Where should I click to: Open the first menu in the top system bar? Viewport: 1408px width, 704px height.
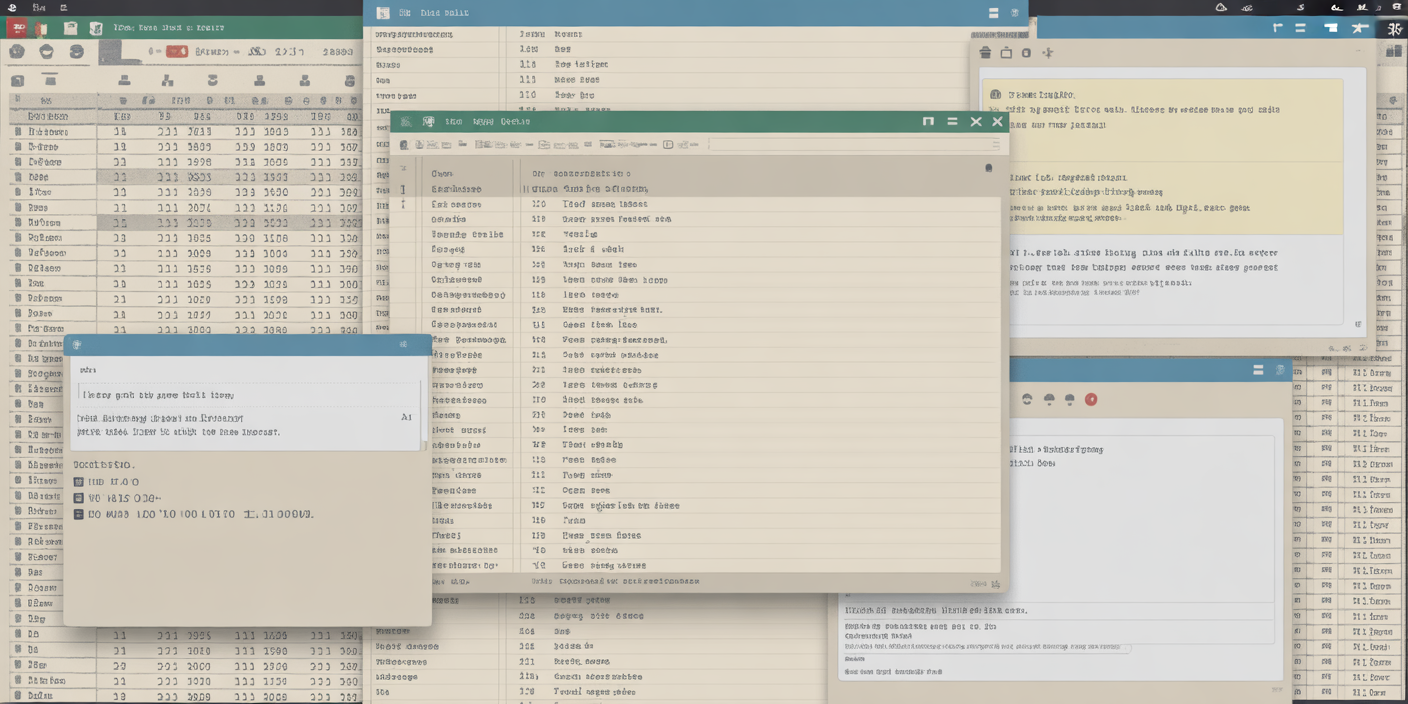point(38,7)
